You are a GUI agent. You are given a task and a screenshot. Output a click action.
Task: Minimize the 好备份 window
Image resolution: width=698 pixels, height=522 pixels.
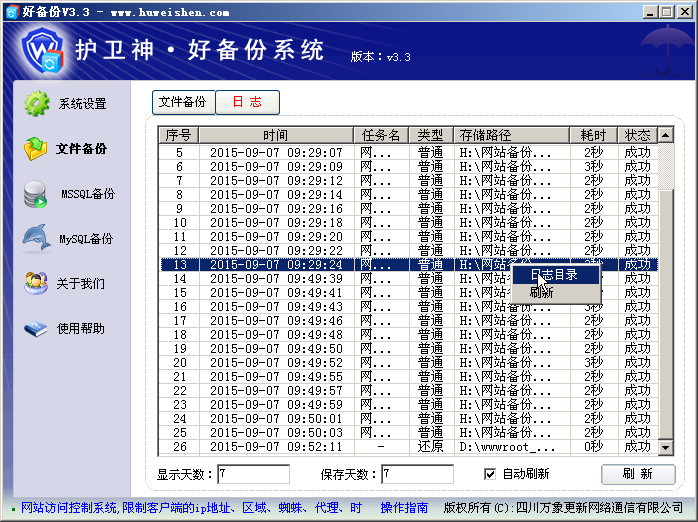[650, 12]
